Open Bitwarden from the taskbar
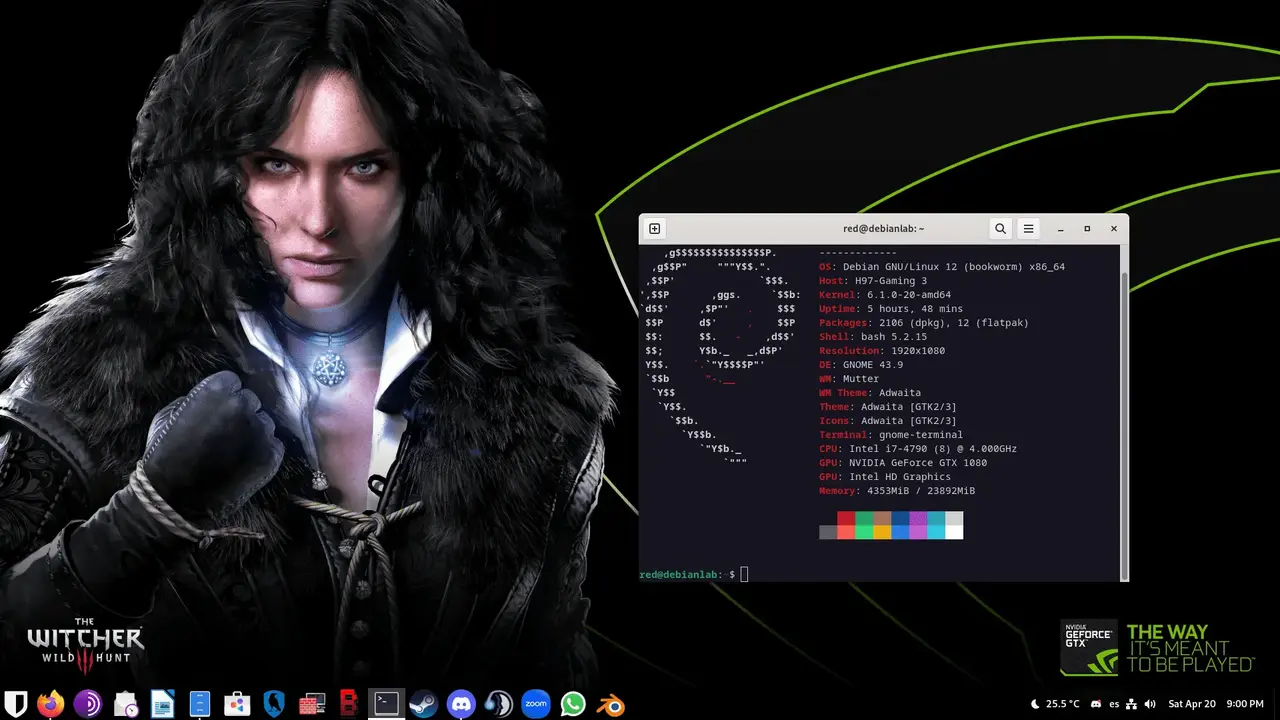Viewport: 1280px width, 720px height. coord(15,704)
